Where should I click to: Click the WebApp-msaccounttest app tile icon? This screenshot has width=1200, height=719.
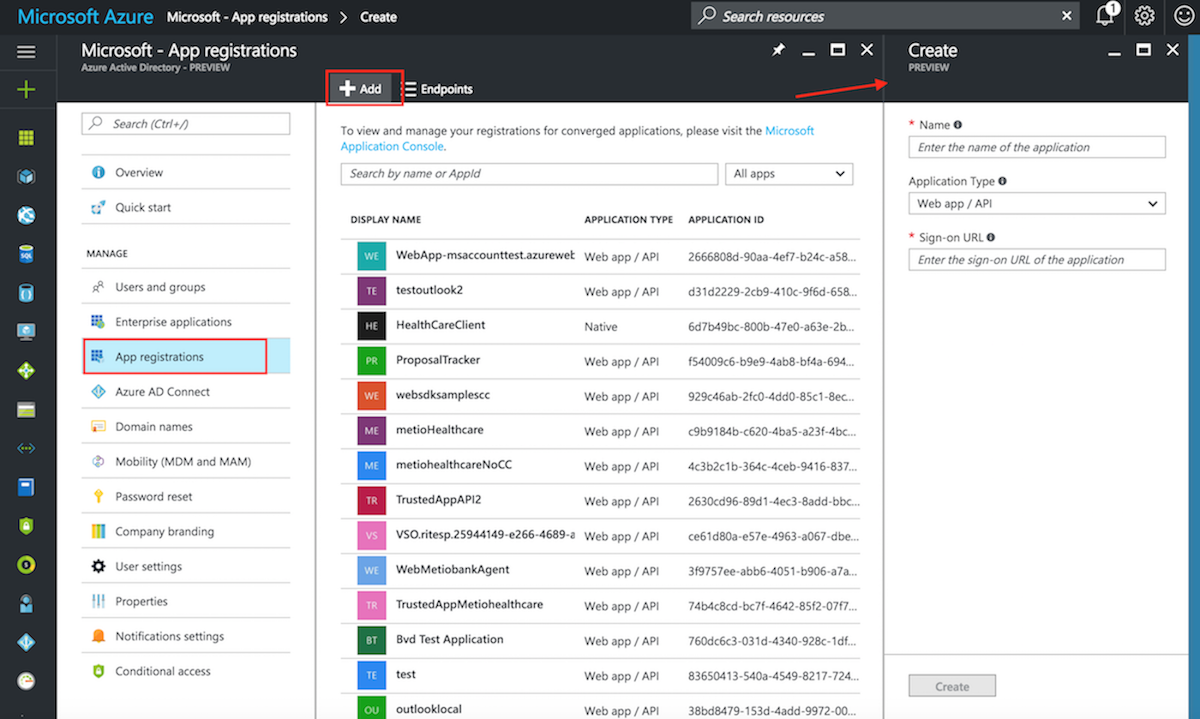(x=371, y=255)
